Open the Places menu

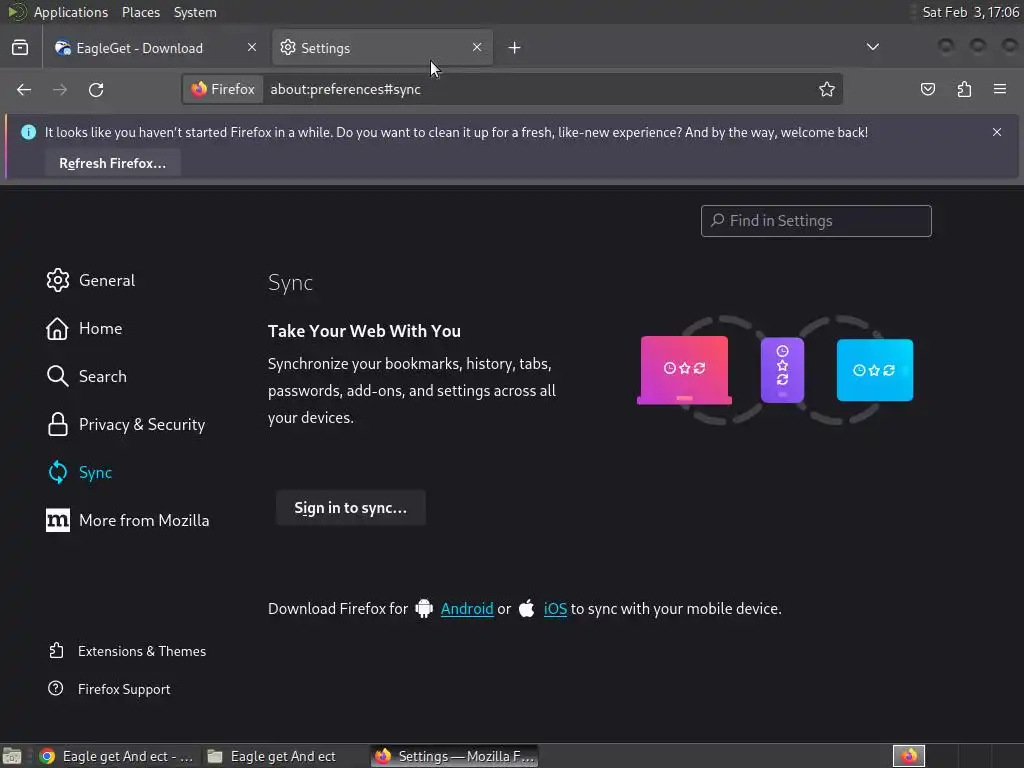(141, 12)
